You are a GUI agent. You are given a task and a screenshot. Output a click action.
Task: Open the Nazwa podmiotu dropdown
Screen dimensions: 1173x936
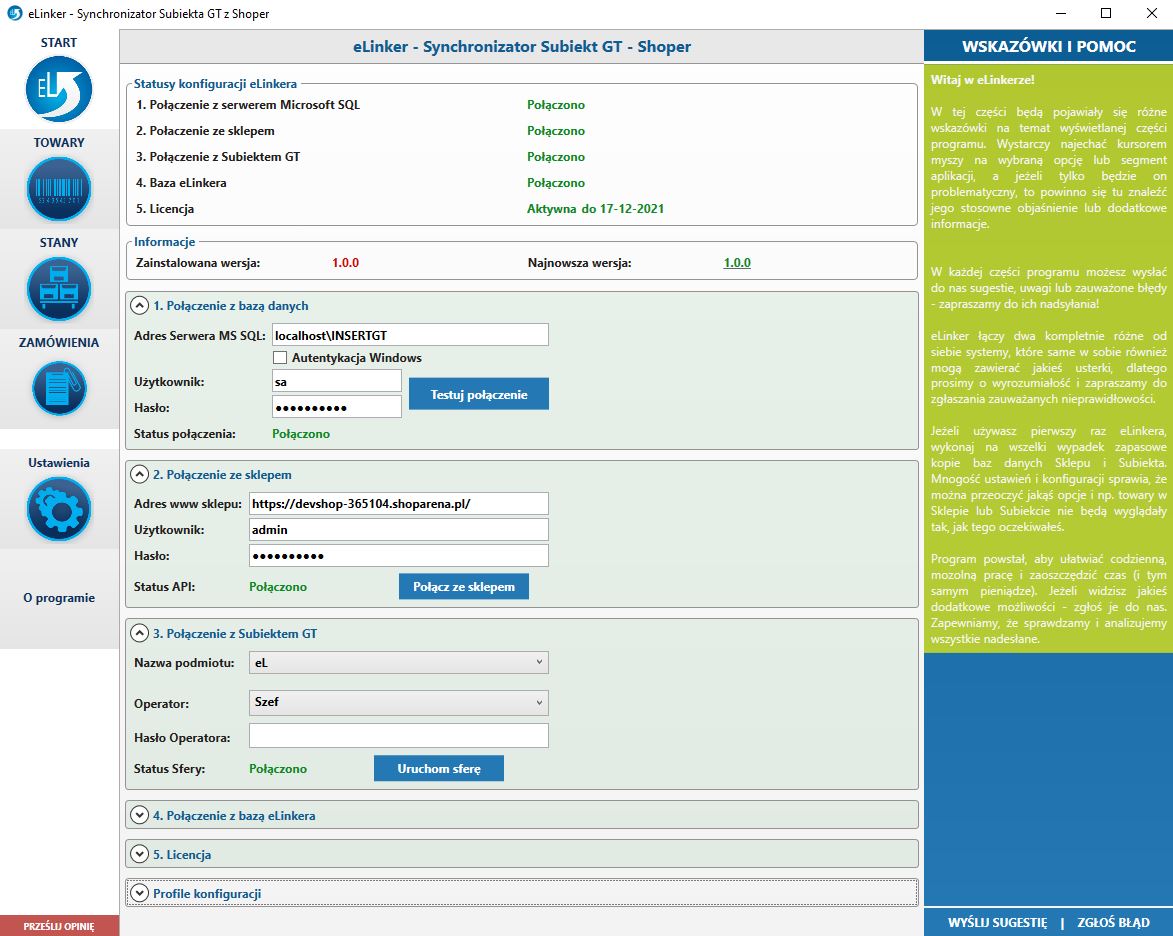coord(398,662)
